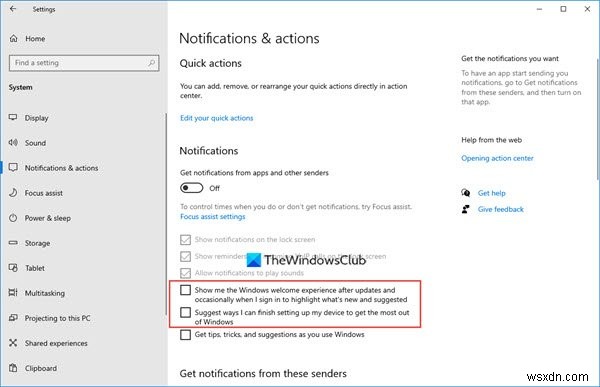Screen dimensions: 600x387
Task: Close the Settings window
Action: [587, 9]
